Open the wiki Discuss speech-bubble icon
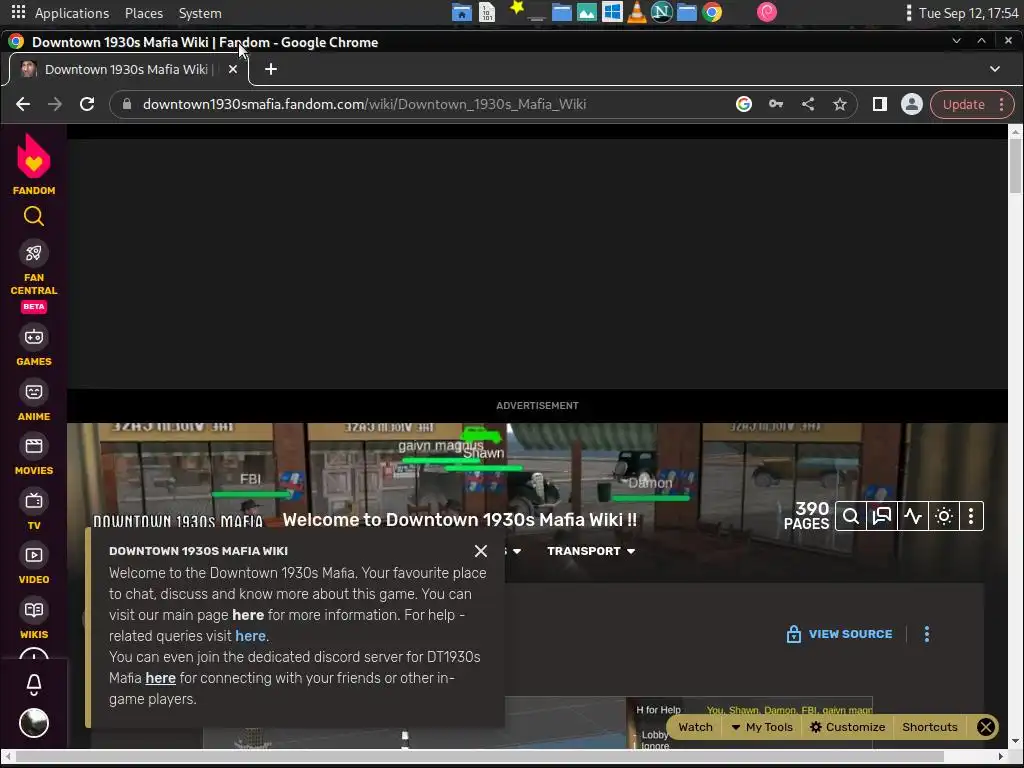This screenshot has width=1024, height=768. pos(882,517)
